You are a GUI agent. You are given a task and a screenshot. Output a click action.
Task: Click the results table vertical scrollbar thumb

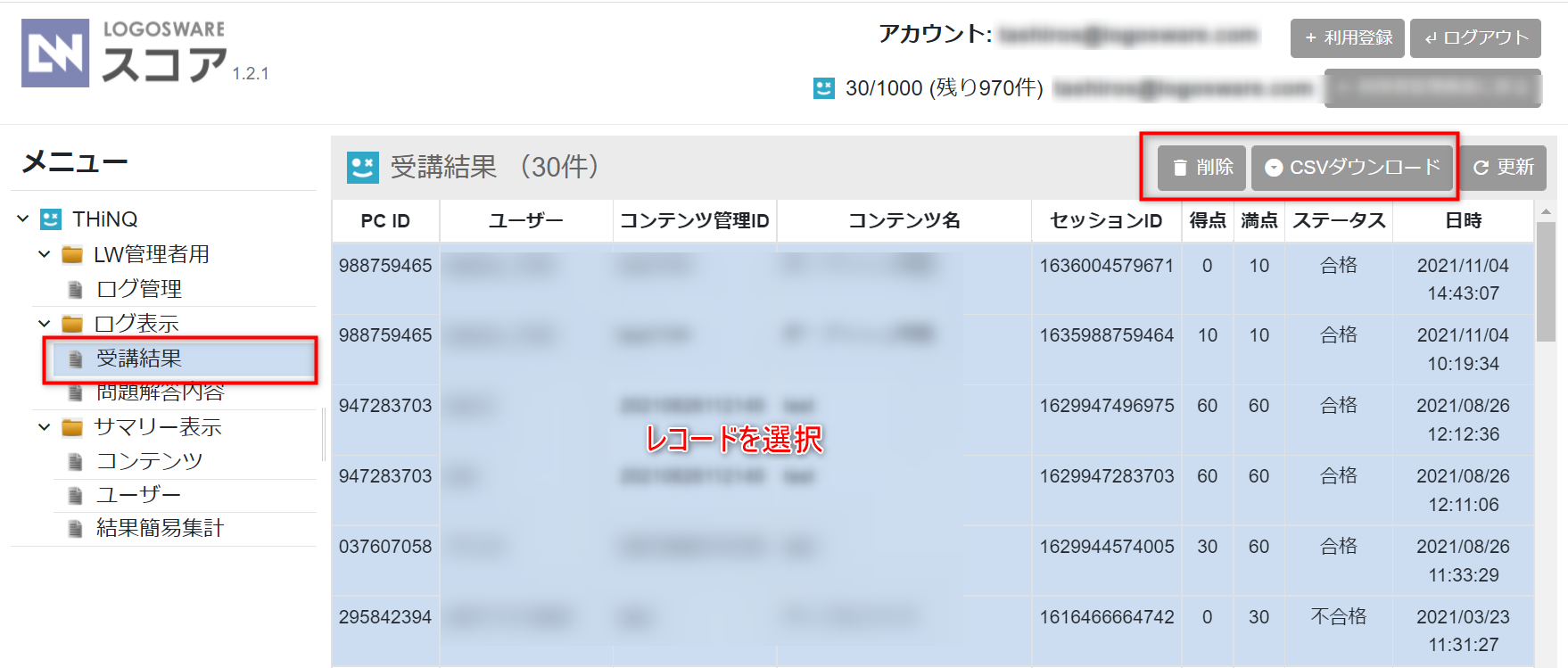point(1546,281)
